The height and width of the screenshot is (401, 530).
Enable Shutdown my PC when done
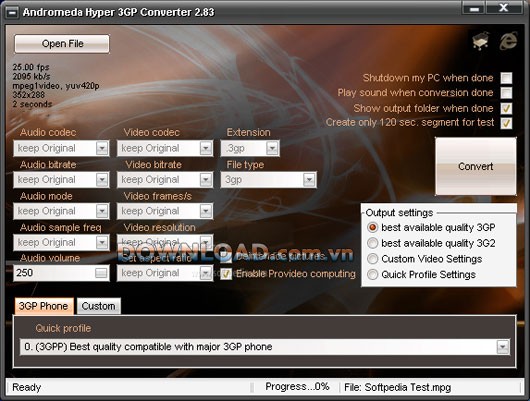(x=506, y=78)
